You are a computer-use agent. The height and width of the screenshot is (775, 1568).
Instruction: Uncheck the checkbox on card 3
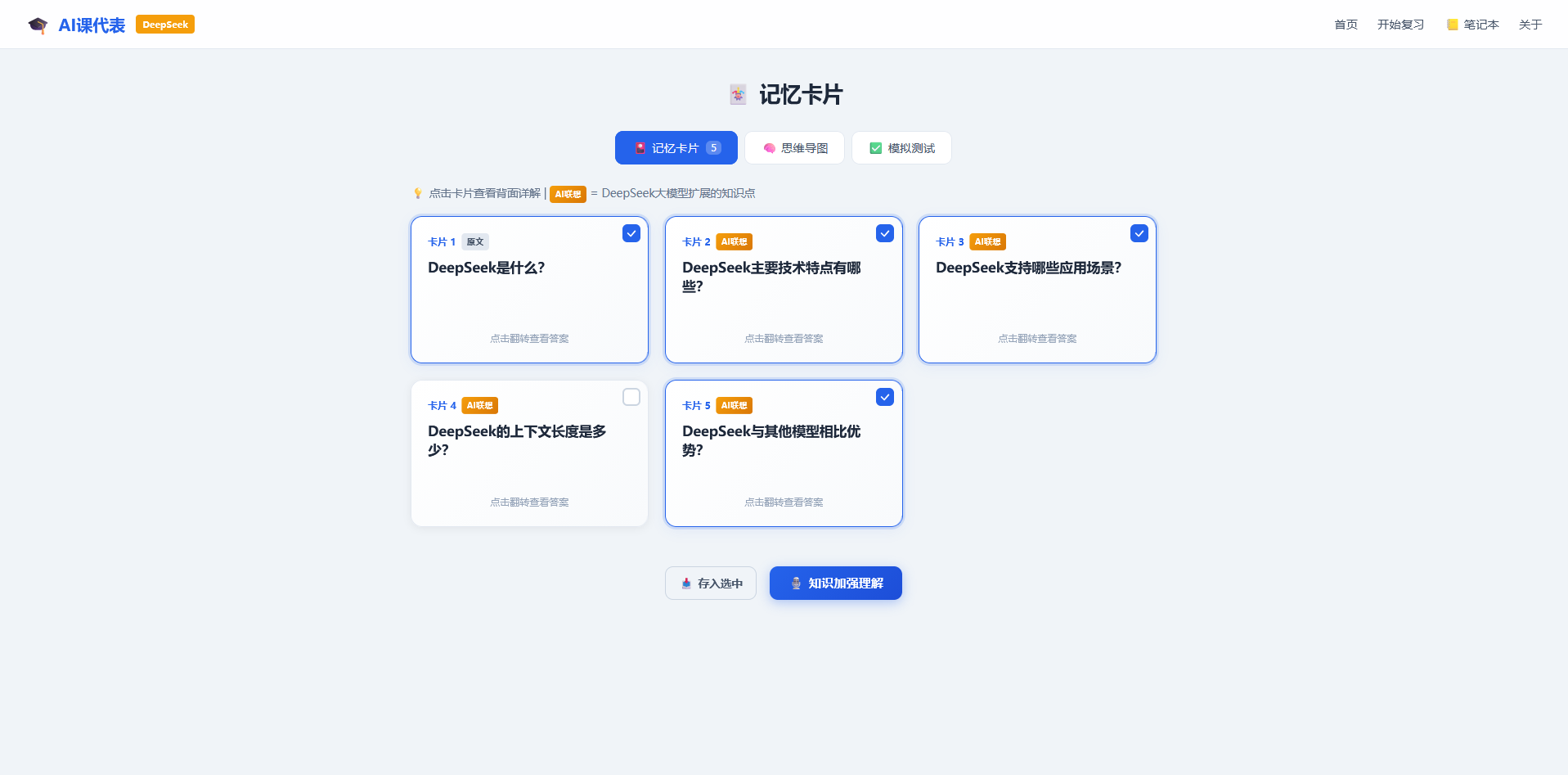[x=1139, y=233]
